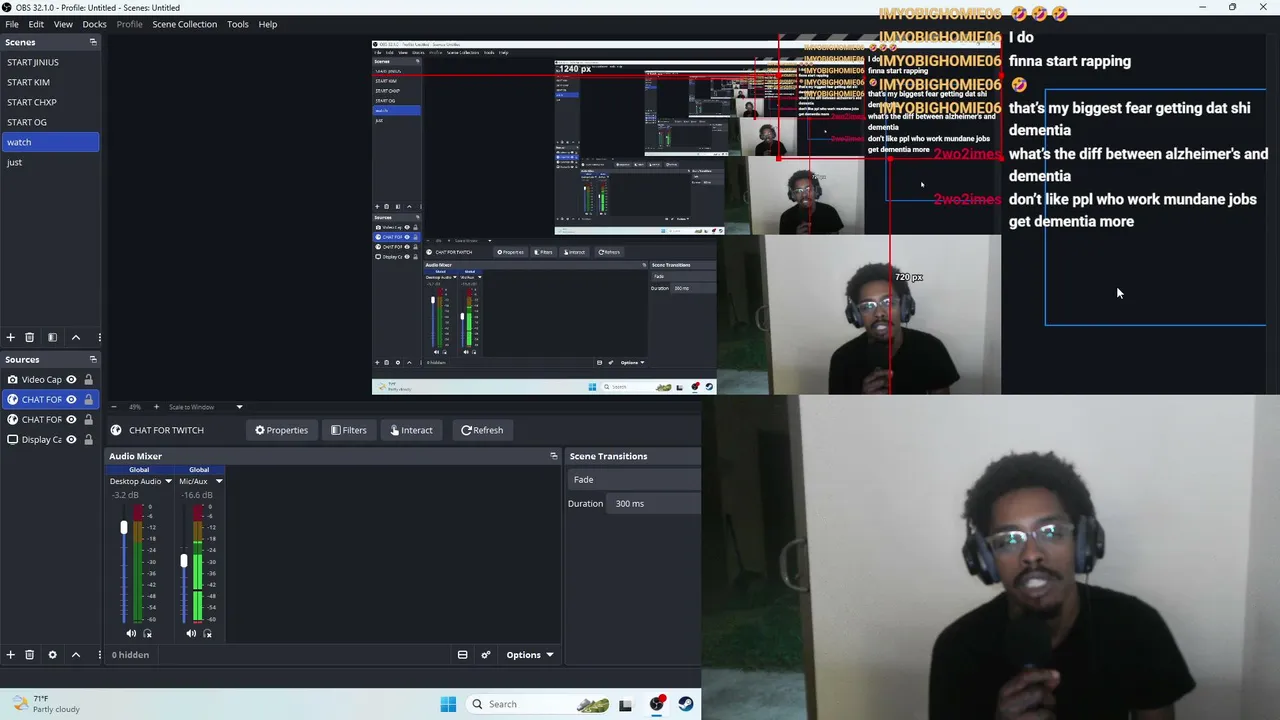Move selected scene up with arrow icon
The width and height of the screenshot is (1280, 720).
point(76,338)
